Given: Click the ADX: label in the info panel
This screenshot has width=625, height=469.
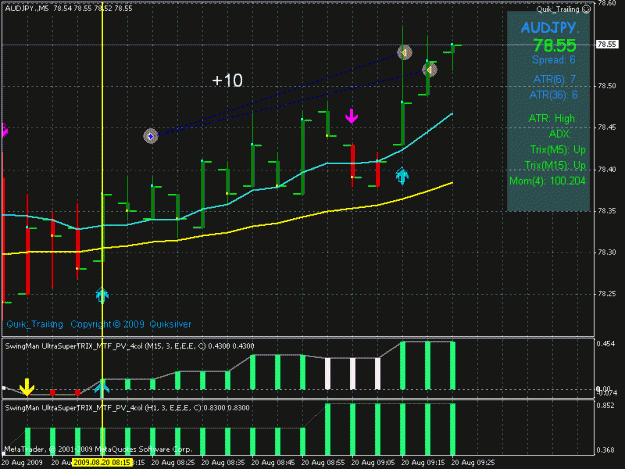Looking at the screenshot, I should 560,134.
